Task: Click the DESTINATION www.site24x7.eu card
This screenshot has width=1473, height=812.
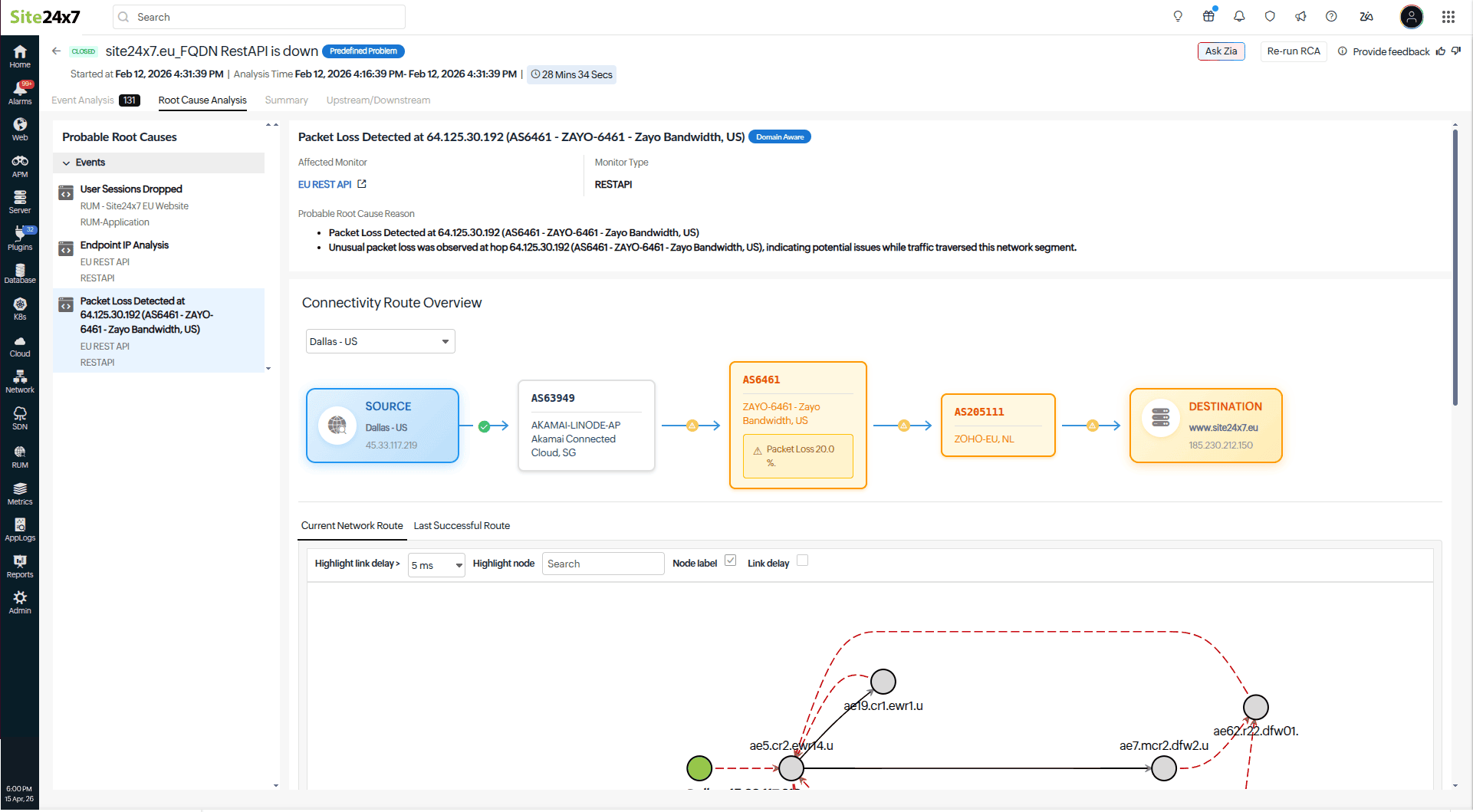Action: (1206, 426)
